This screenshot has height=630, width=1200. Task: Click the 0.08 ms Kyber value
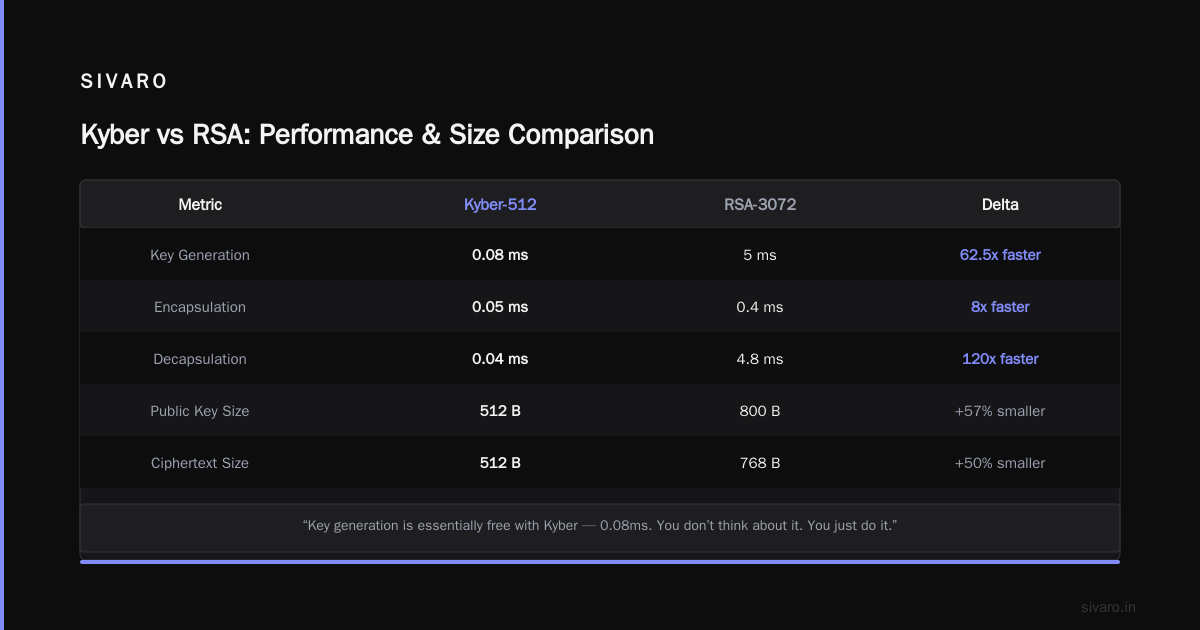(500, 255)
